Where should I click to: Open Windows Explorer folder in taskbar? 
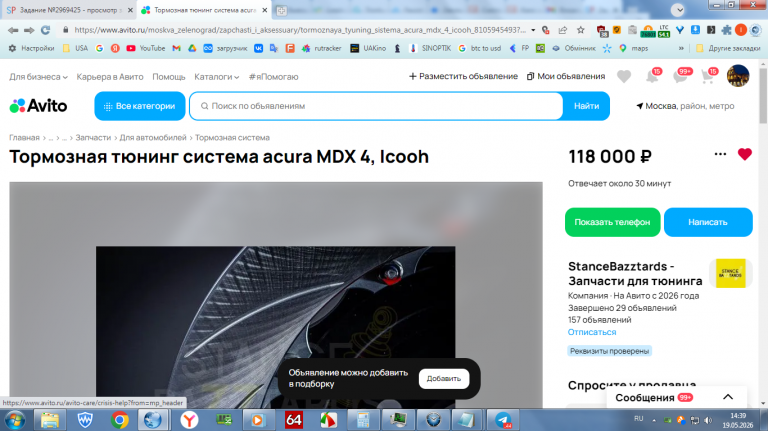coord(49,420)
